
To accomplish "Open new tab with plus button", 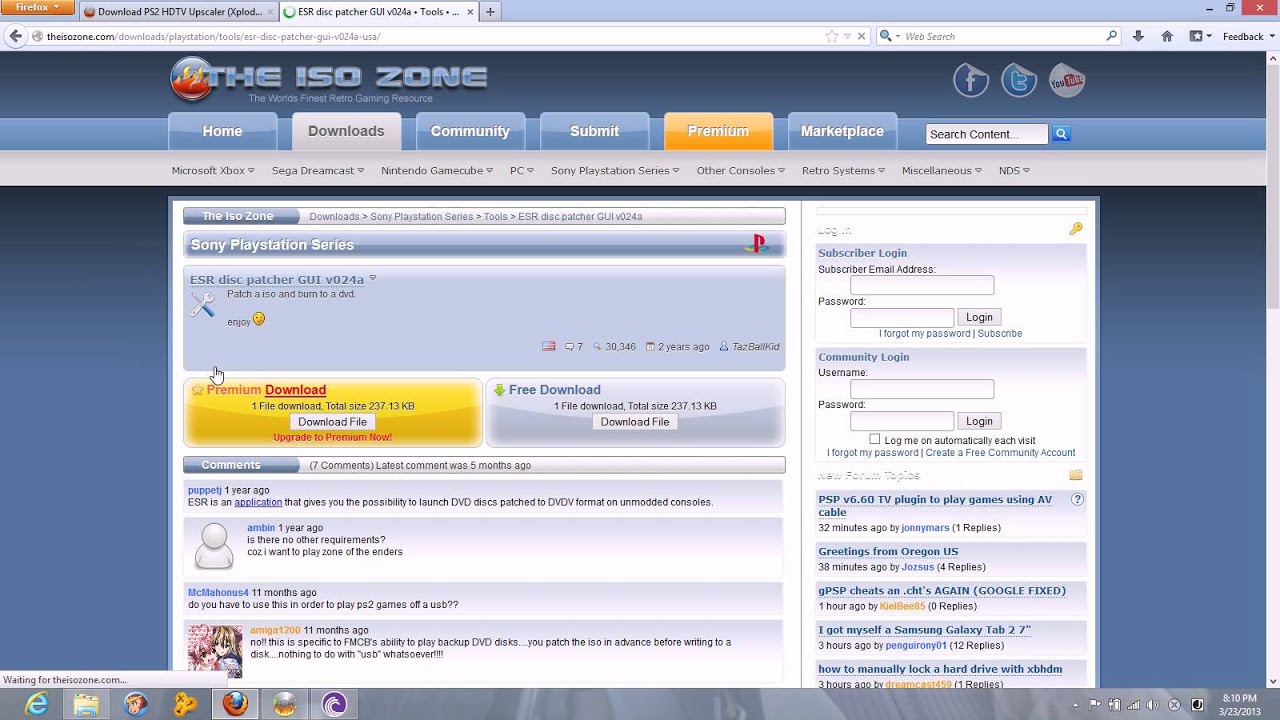I will coord(490,12).
